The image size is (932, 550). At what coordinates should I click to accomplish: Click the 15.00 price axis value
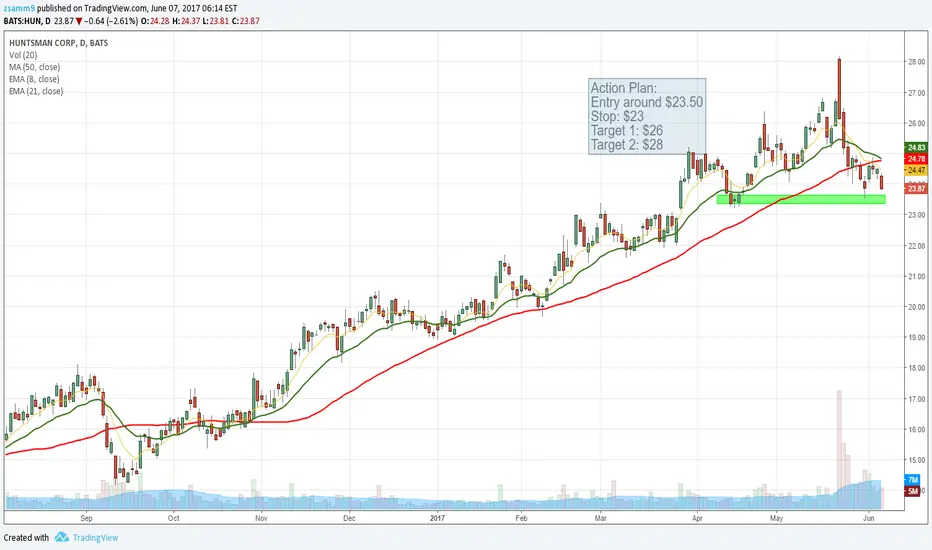916,460
